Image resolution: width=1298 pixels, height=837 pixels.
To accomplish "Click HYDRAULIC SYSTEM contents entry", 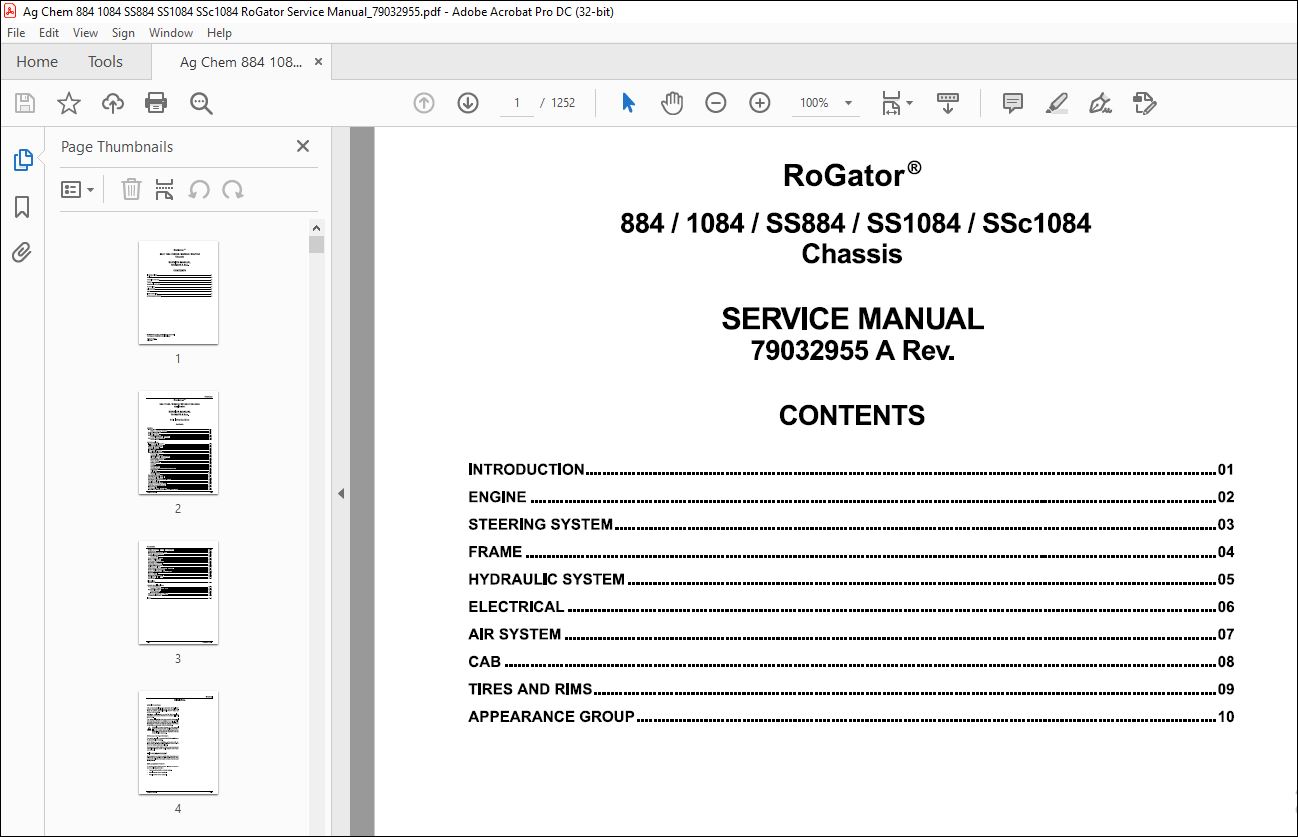I will 851,579.
